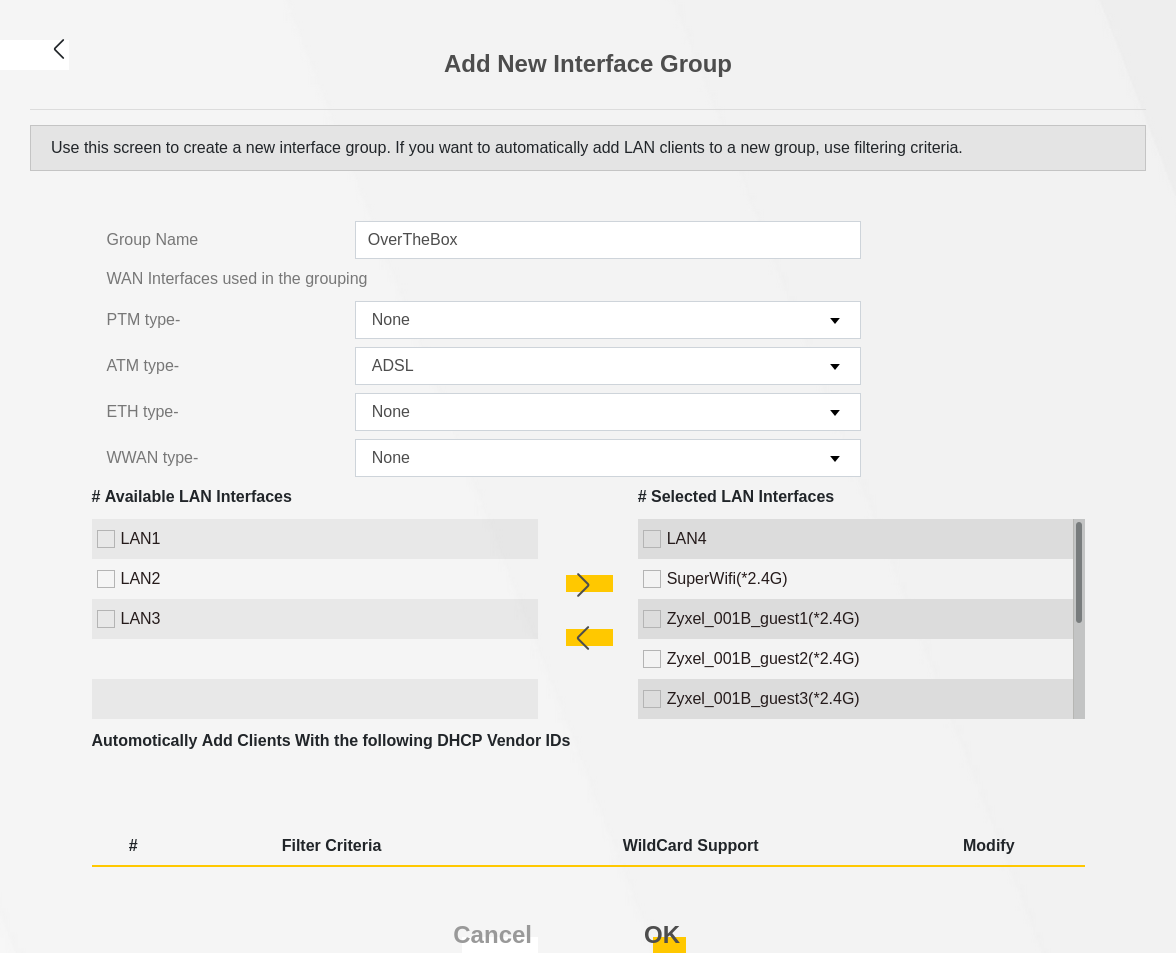The width and height of the screenshot is (1176, 953).
Task: Check the LAN4 selected interface
Action: tap(652, 539)
